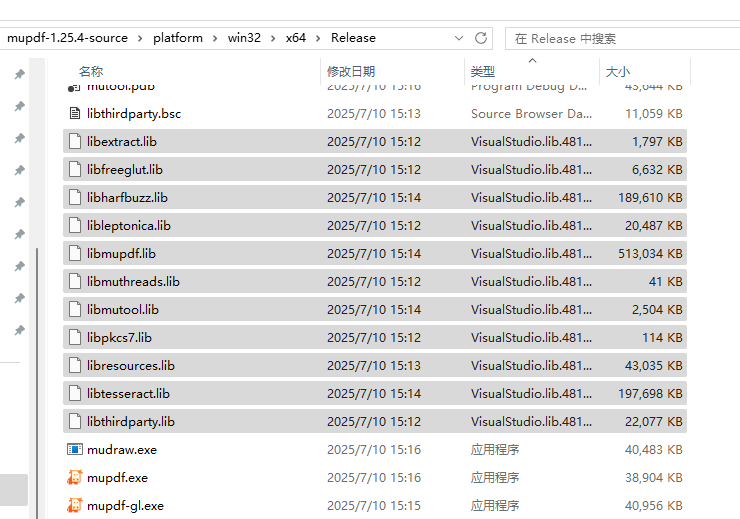Click the 2025/7/10 15:13 date of libresources.lib
Screen dimensions: 740x519
(x=374, y=365)
